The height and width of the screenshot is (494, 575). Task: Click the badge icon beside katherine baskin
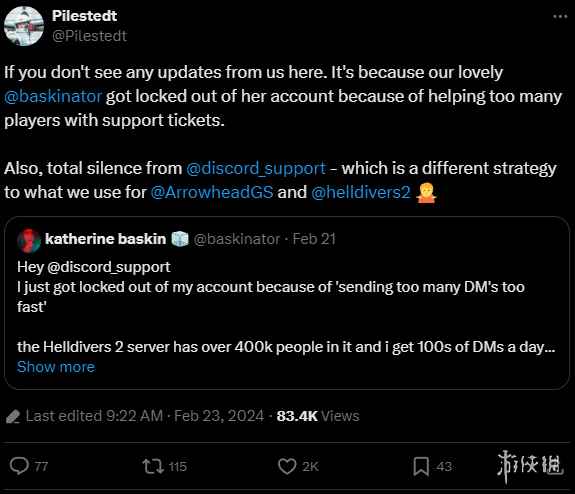coord(180,239)
